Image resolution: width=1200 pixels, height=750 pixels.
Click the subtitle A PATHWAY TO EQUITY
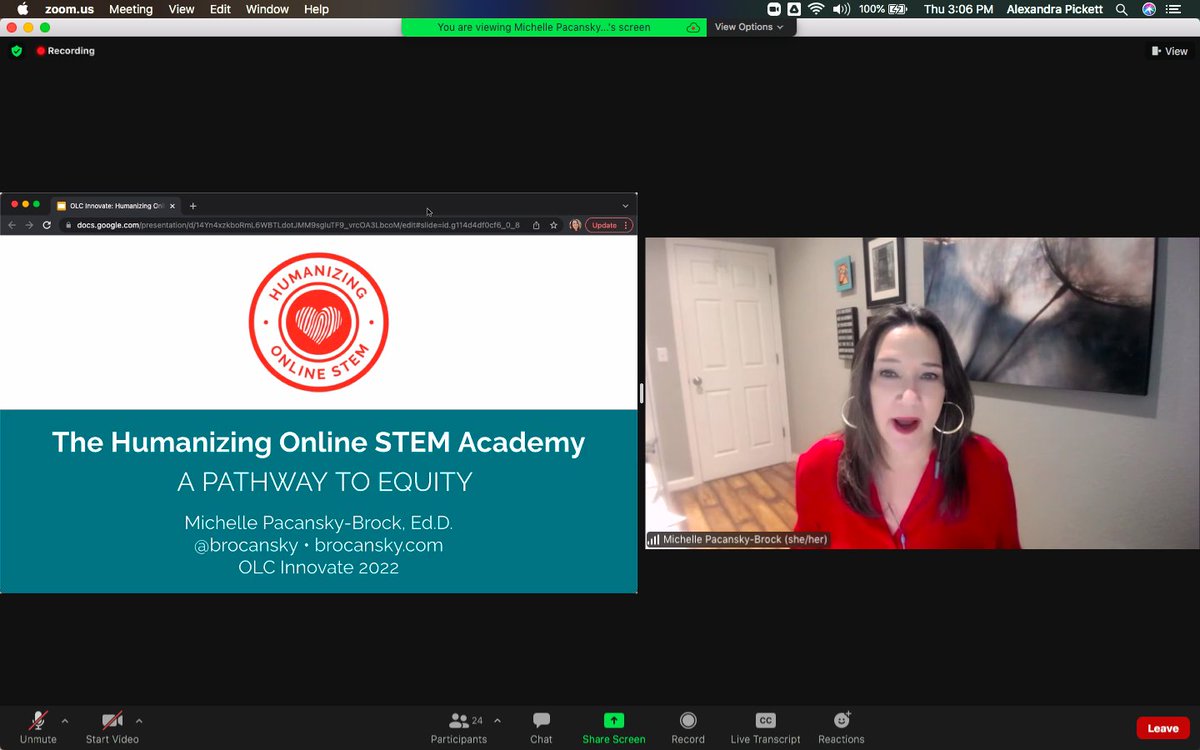(x=325, y=482)
